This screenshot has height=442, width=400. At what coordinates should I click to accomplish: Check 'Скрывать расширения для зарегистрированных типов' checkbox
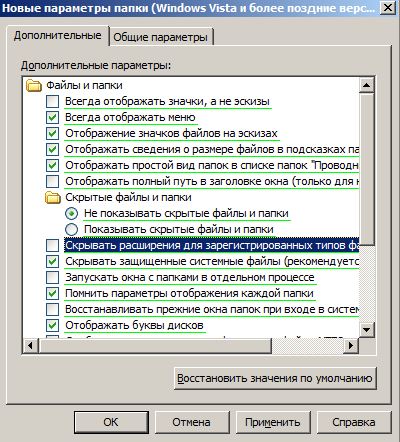pyautogui.click(x=52, y=246)
